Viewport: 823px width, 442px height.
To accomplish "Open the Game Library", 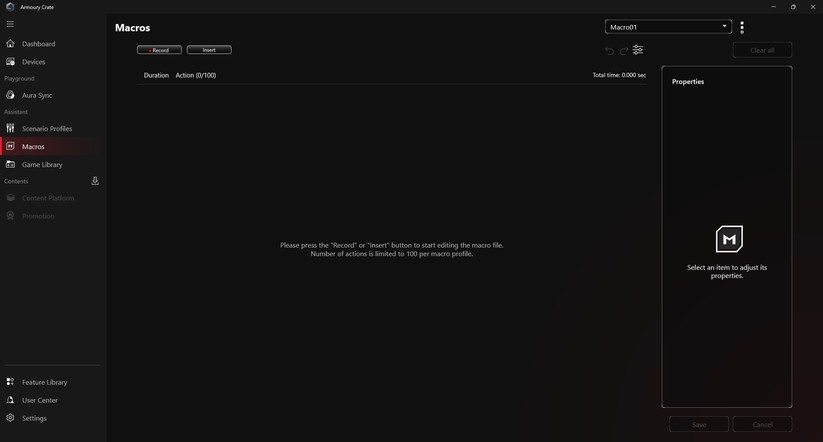I will [x=42, y=165].
